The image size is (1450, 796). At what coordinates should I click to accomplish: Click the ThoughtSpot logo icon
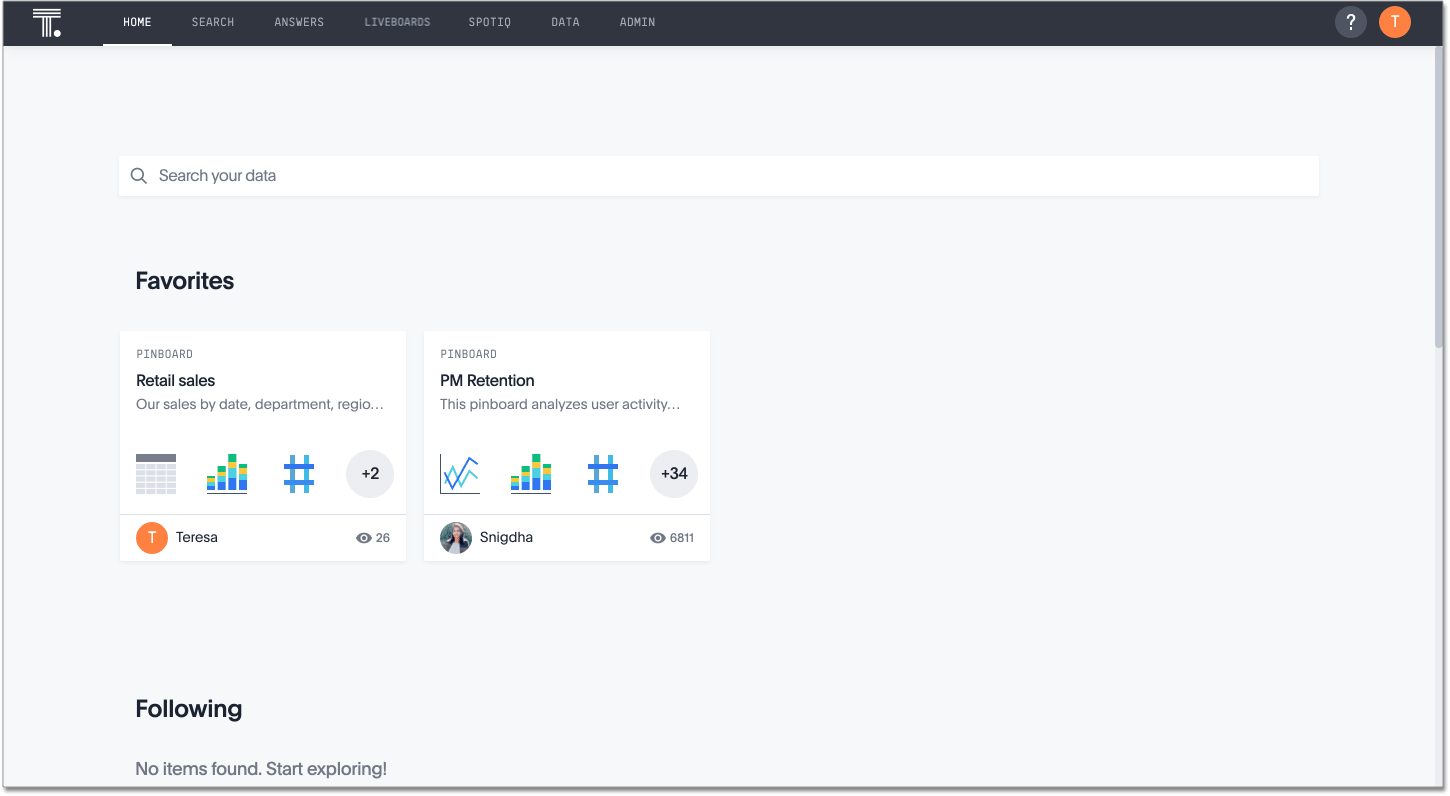(x=46, y=22)
